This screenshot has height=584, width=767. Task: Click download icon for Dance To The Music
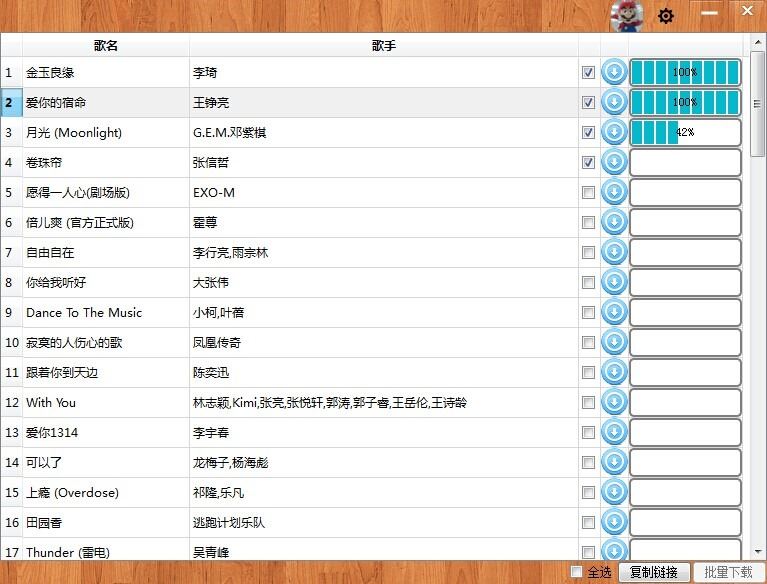(x=614, y=312)
